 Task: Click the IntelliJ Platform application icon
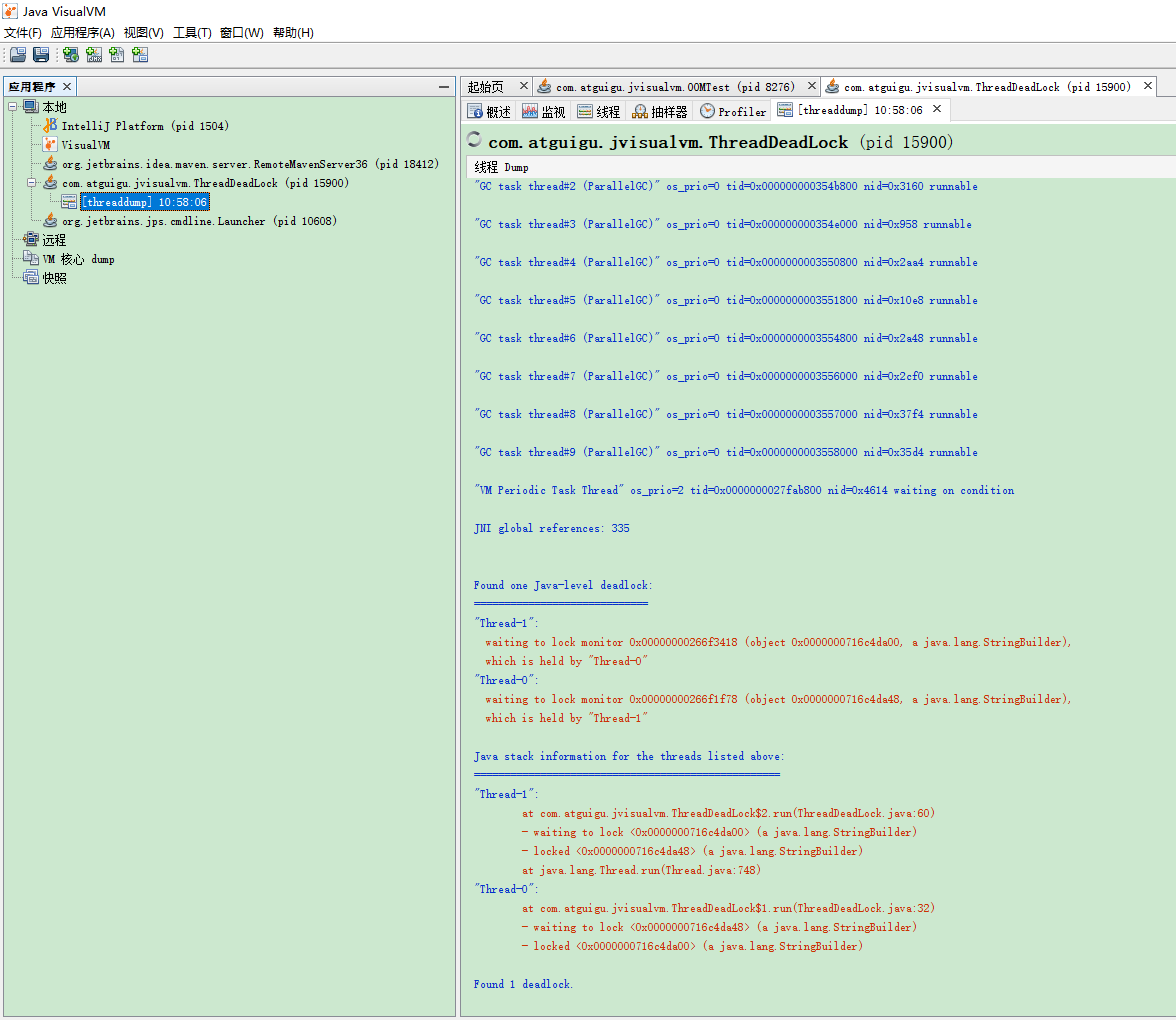point(50,126)
